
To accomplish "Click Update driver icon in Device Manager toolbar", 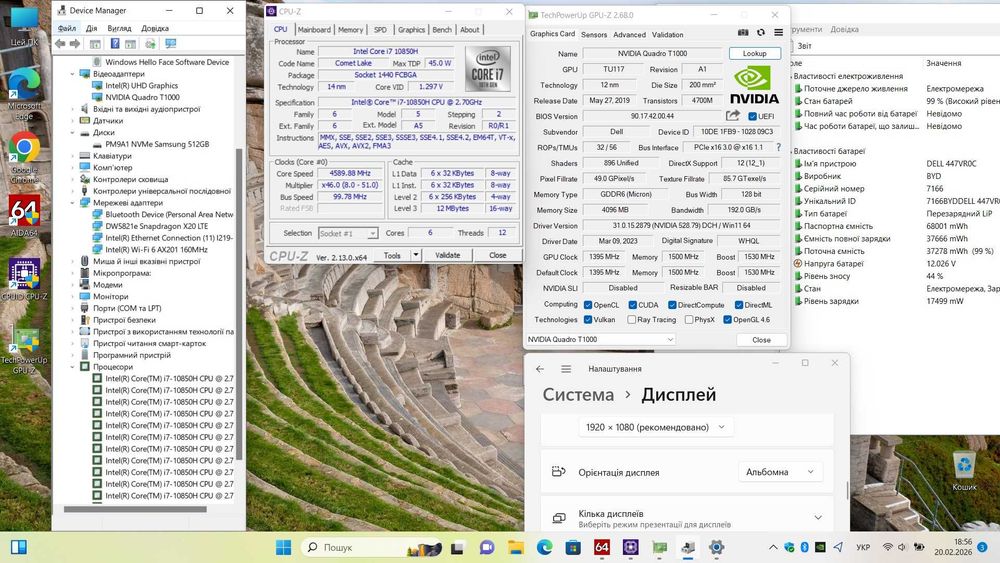I will (x=150, y=44).
